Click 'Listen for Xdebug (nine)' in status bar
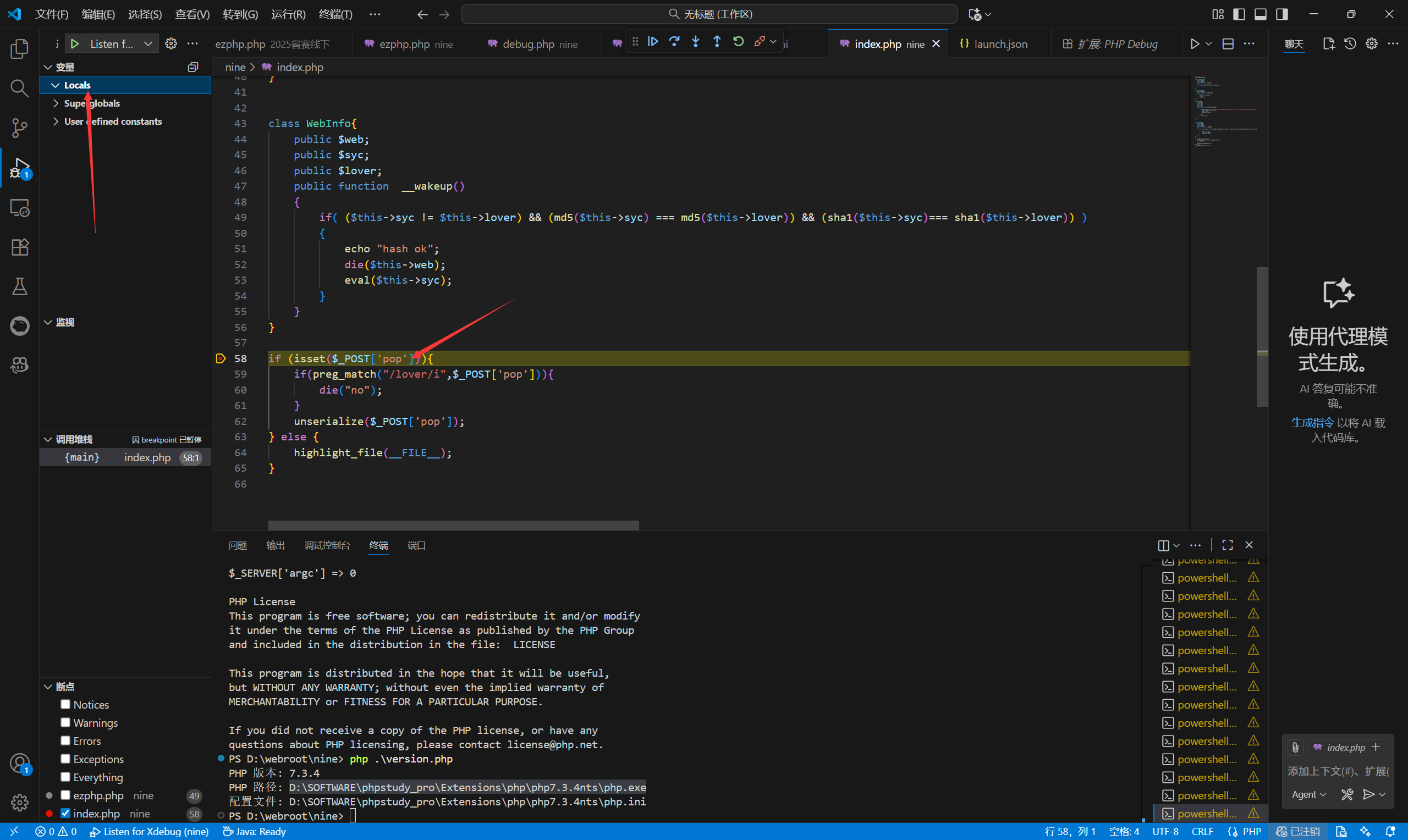Viewport: 1408px width, 840px height. pos(149,831)
